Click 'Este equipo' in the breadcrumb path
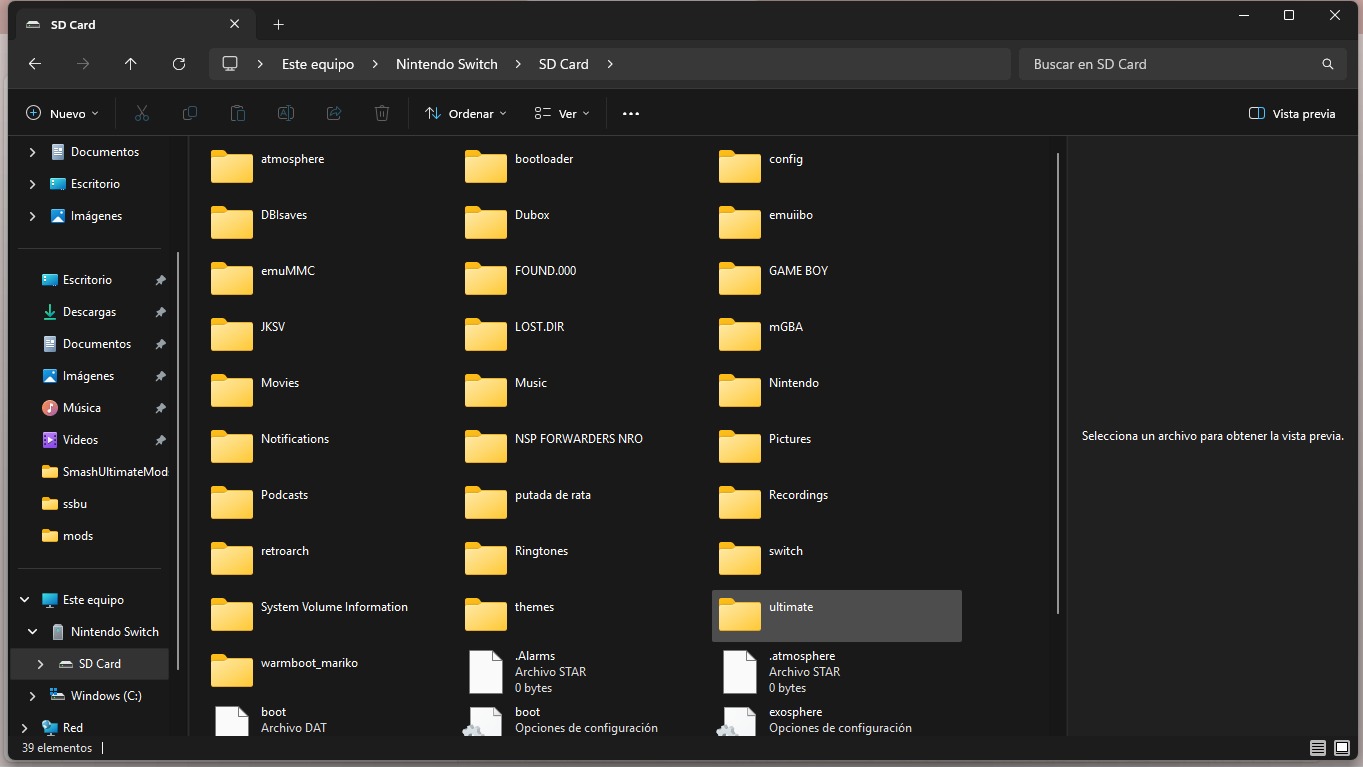The image size is (1363, 767). point(318,64)
